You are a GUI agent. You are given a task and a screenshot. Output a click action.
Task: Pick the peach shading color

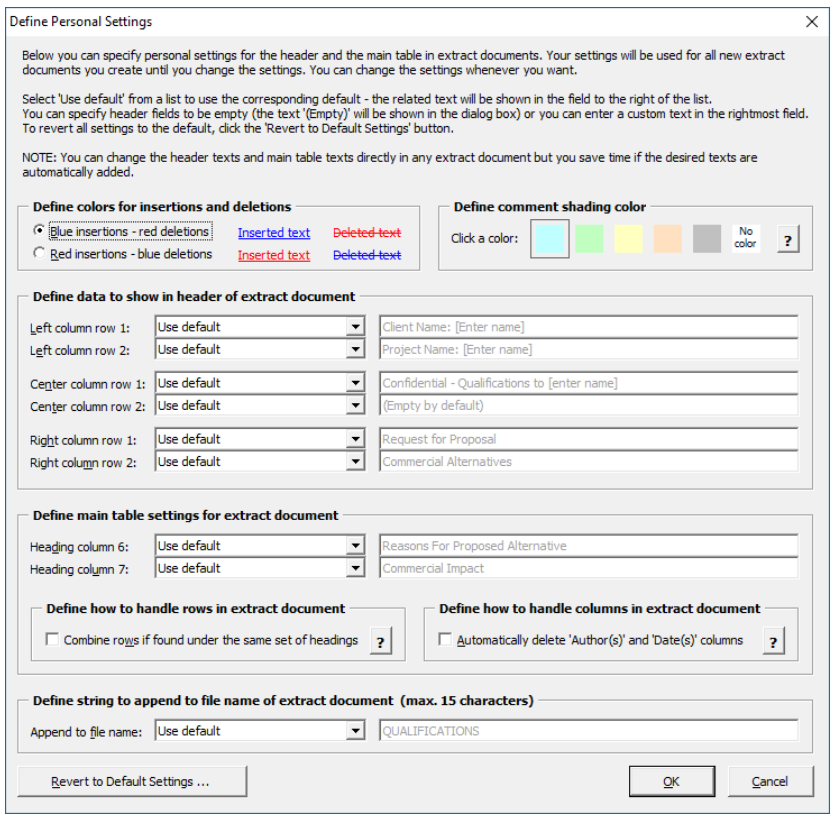click(667, 238)
